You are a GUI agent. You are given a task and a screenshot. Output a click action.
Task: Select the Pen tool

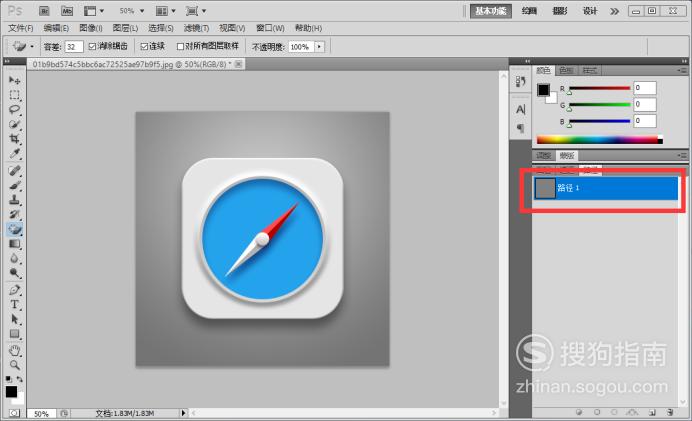coord(15,289)
